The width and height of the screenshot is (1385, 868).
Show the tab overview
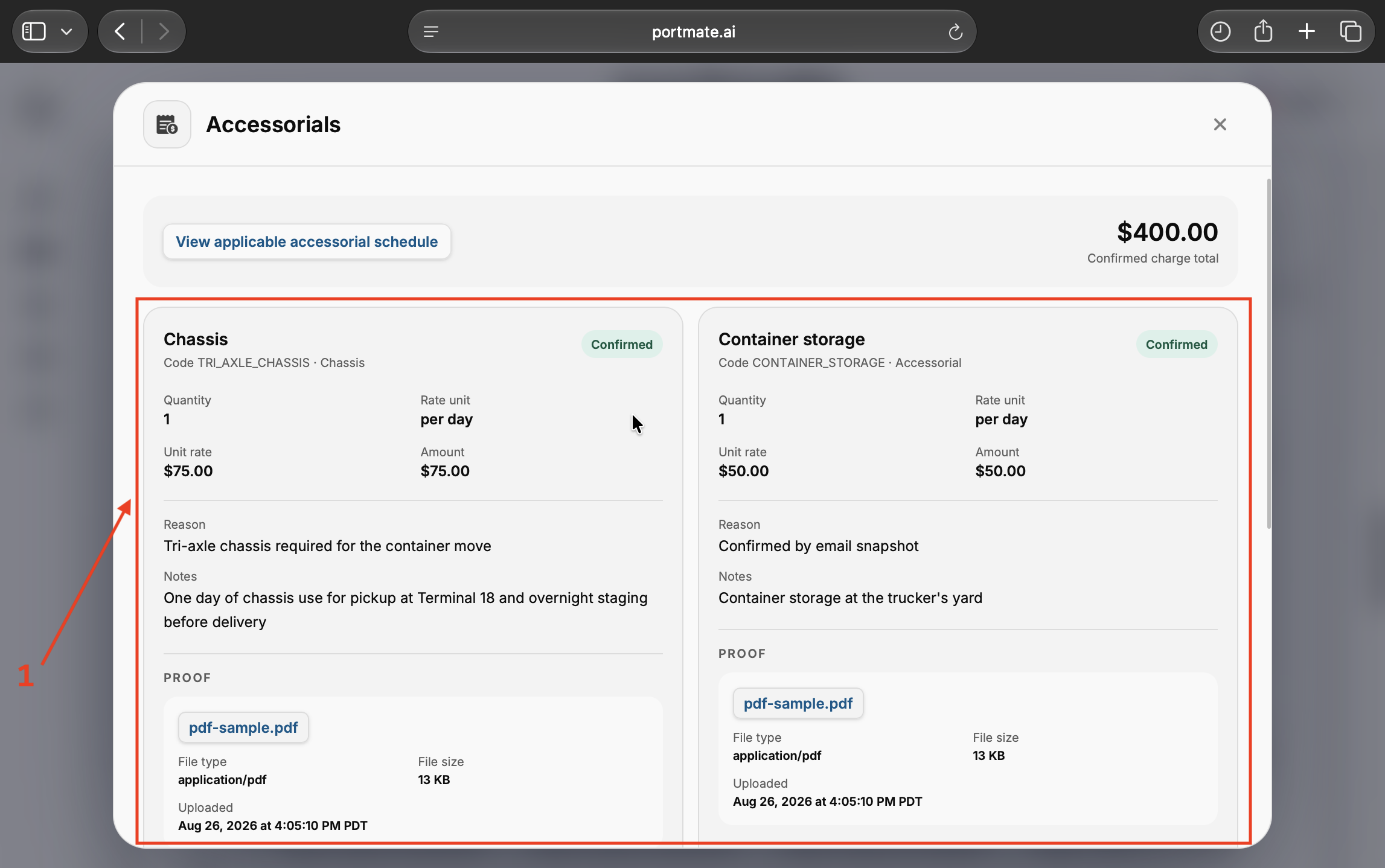pos(1351,31)
